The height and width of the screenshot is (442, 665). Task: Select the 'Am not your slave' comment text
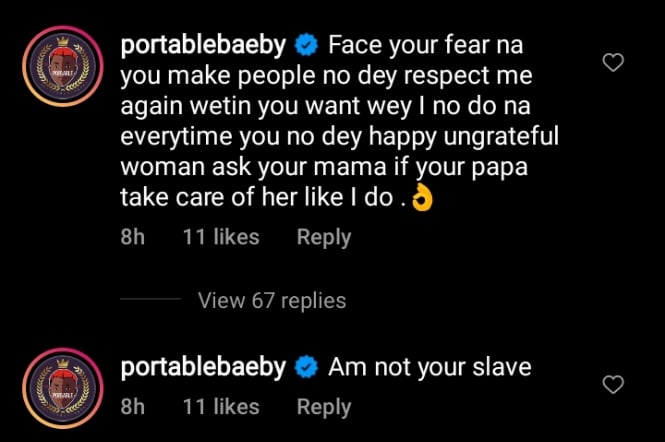pos(429,367)
